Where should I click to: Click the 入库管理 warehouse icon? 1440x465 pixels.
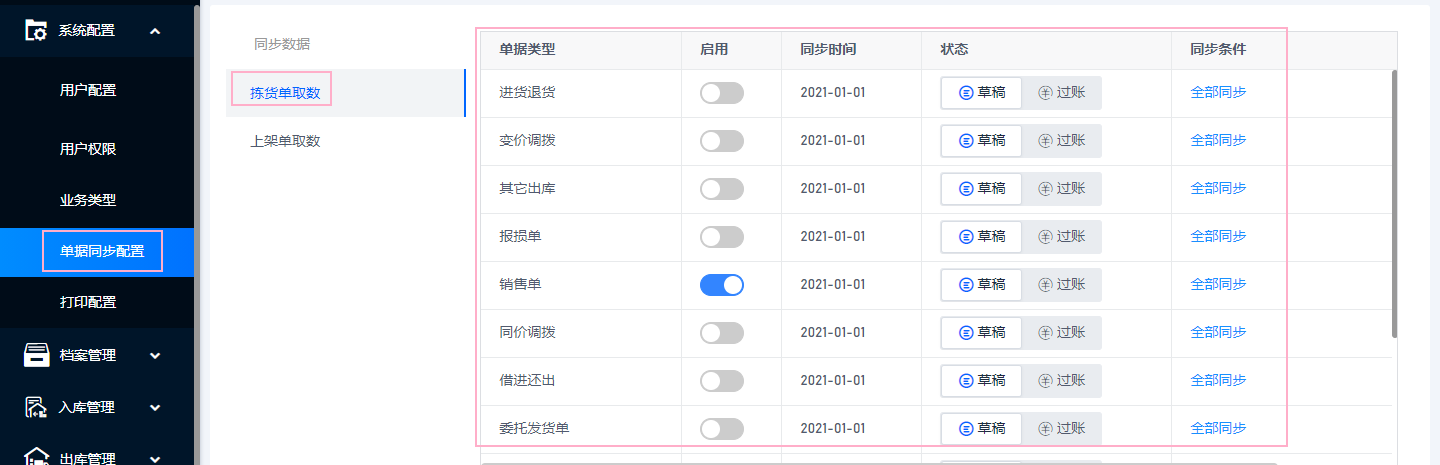pos(36,407)
